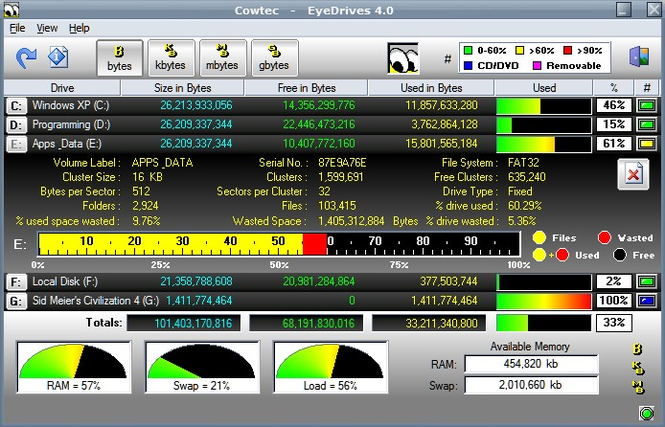Viewport: 665px width, 427px height.
Task: Click the green status indicator for drive C:
Action: tap(646, 105)
